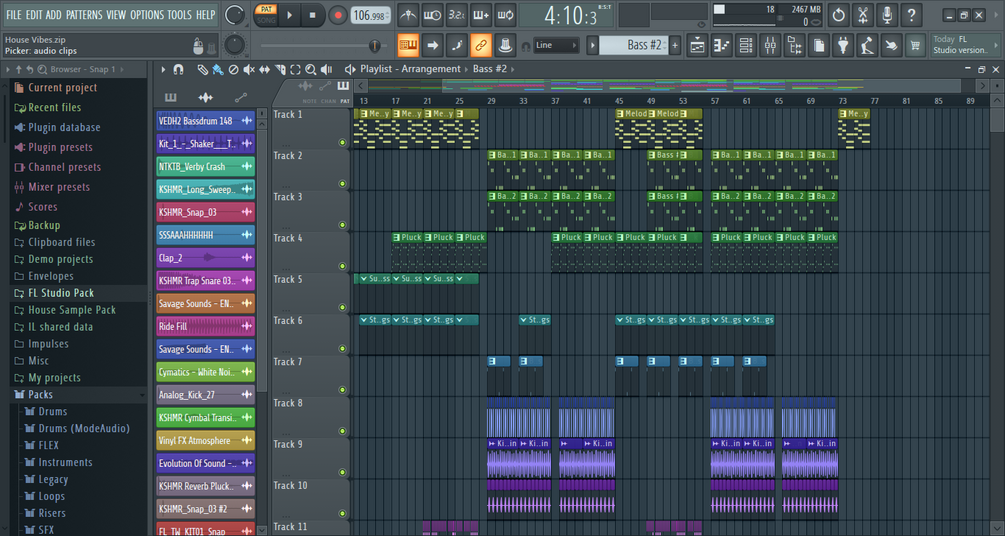Open the touch controller hand icon
1005x536 pixels.
[892, 46]
